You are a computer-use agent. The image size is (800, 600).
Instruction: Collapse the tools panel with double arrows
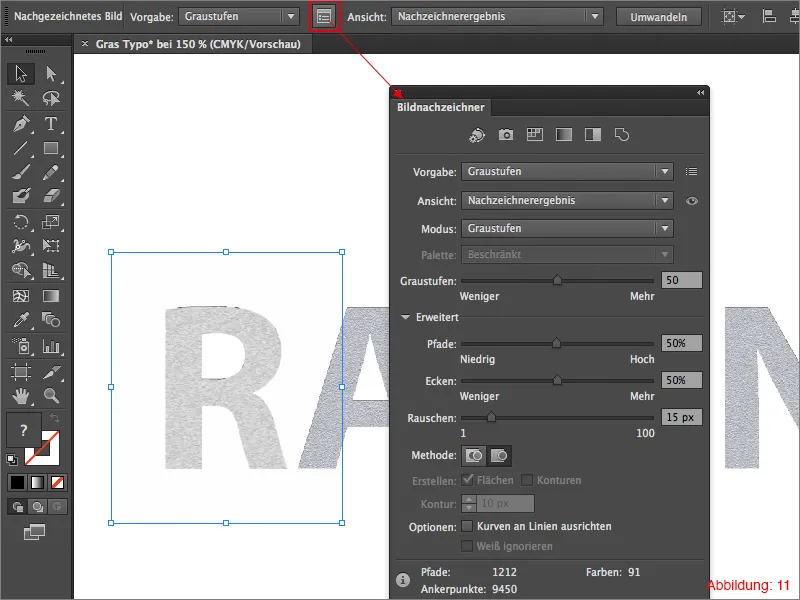9,40
